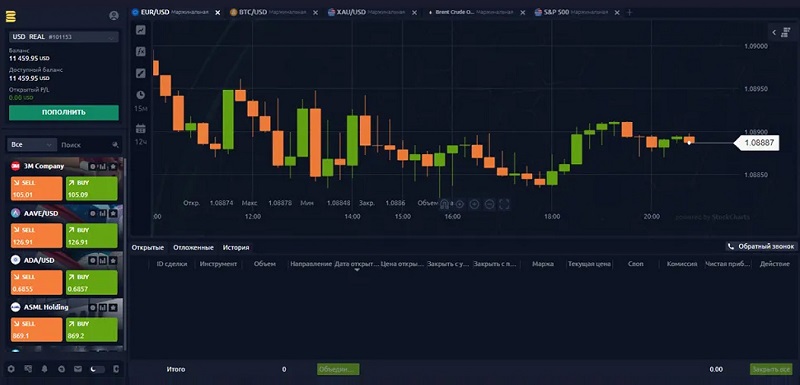Open the 12h calendar range icon
800x385 pixels.
[x=141, y=129]
